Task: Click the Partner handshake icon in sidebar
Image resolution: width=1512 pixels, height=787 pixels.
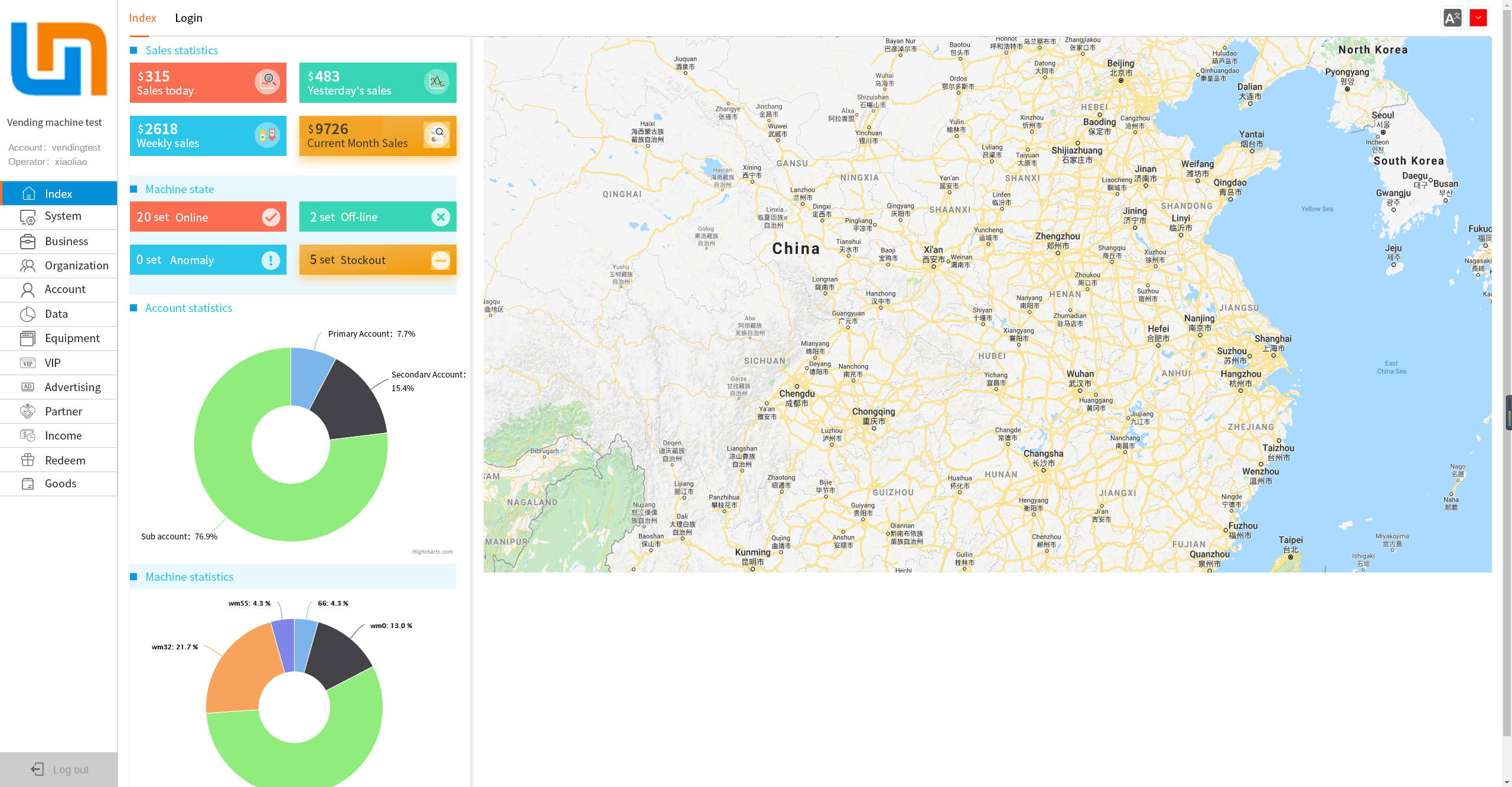Action: coord(28,411)
